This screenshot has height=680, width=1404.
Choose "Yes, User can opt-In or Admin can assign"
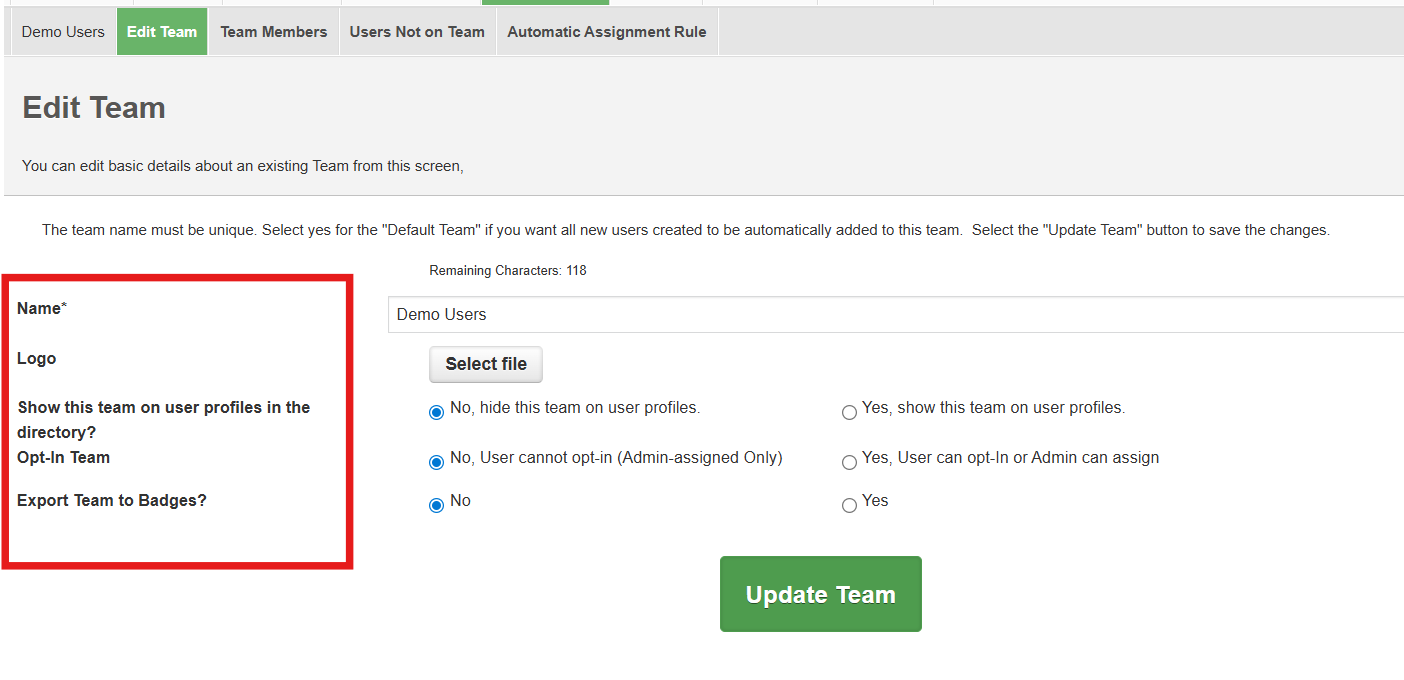(x=849, y=462)
